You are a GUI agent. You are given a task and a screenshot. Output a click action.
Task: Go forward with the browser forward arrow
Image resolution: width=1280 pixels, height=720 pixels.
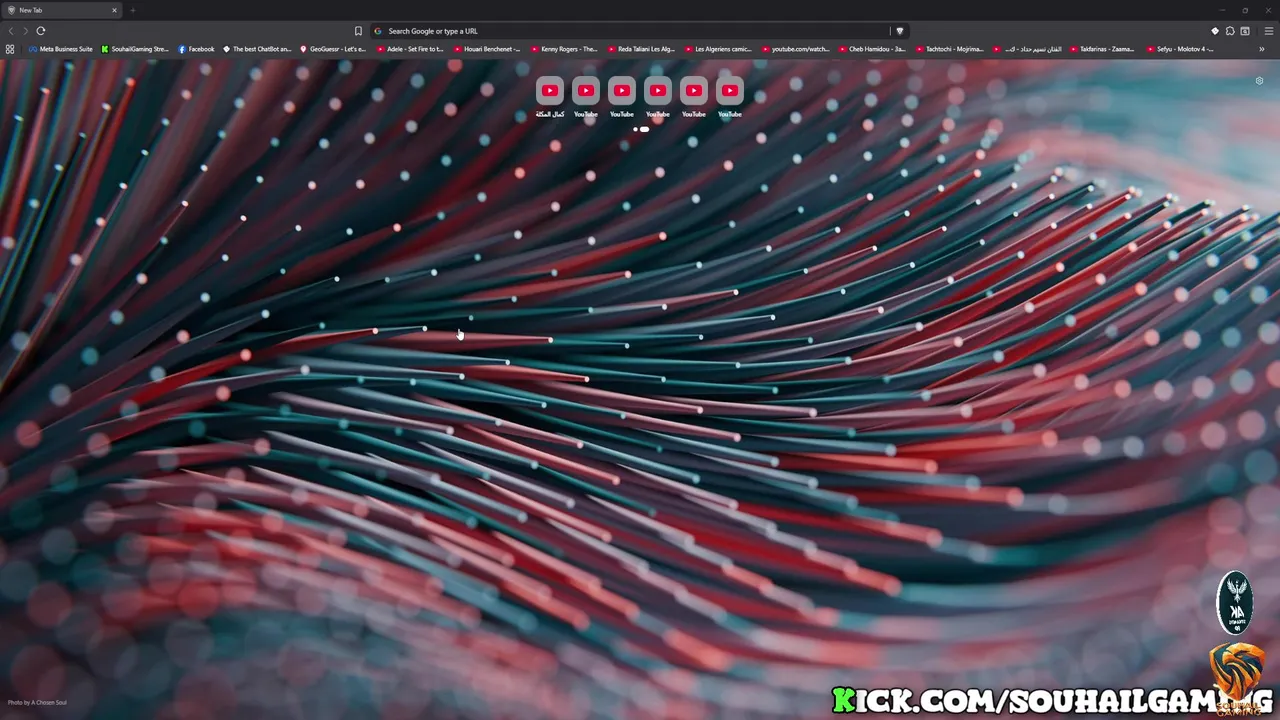coord(25,31)
